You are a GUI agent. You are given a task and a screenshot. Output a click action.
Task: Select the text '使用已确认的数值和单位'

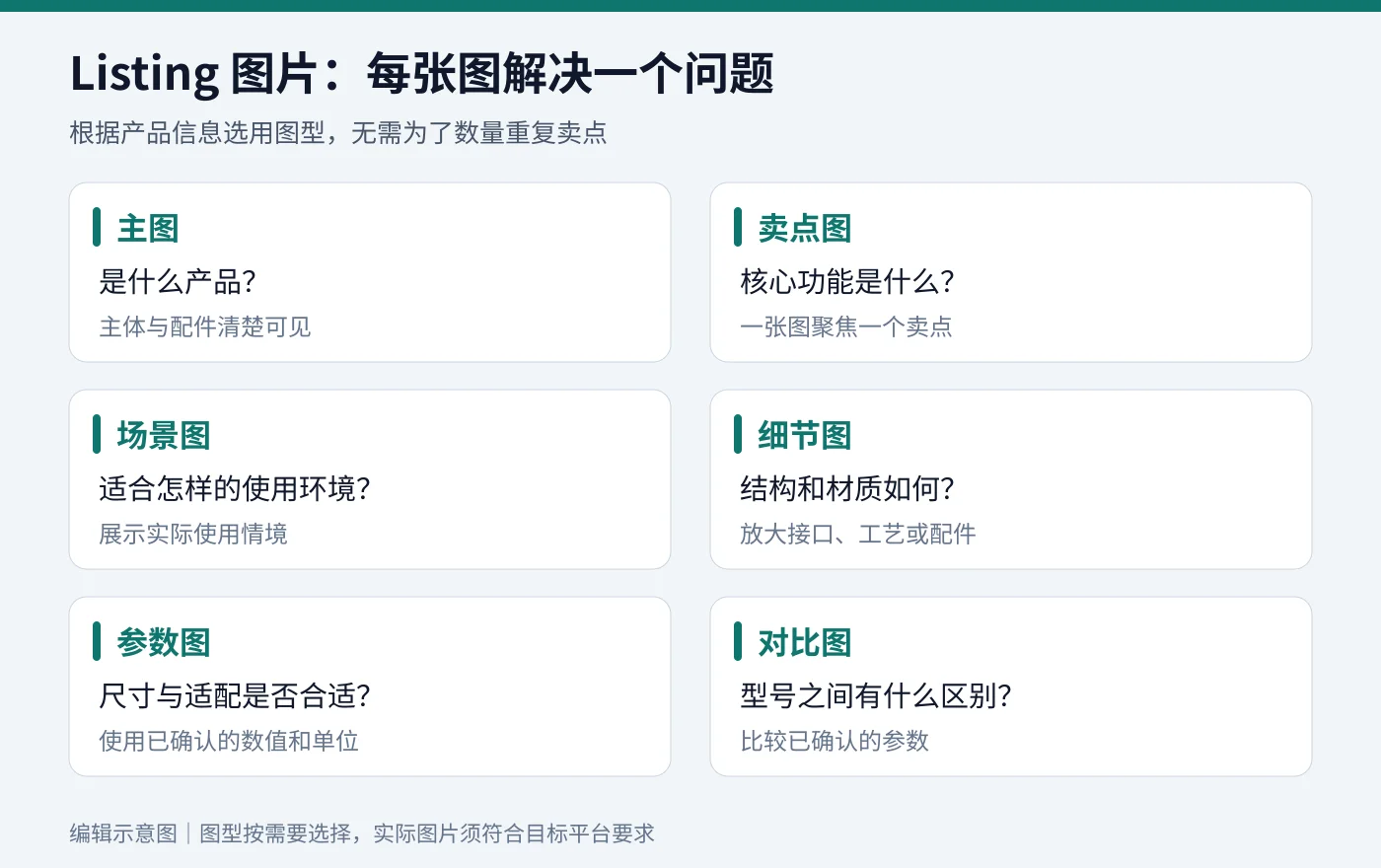[x=229, y=741]
